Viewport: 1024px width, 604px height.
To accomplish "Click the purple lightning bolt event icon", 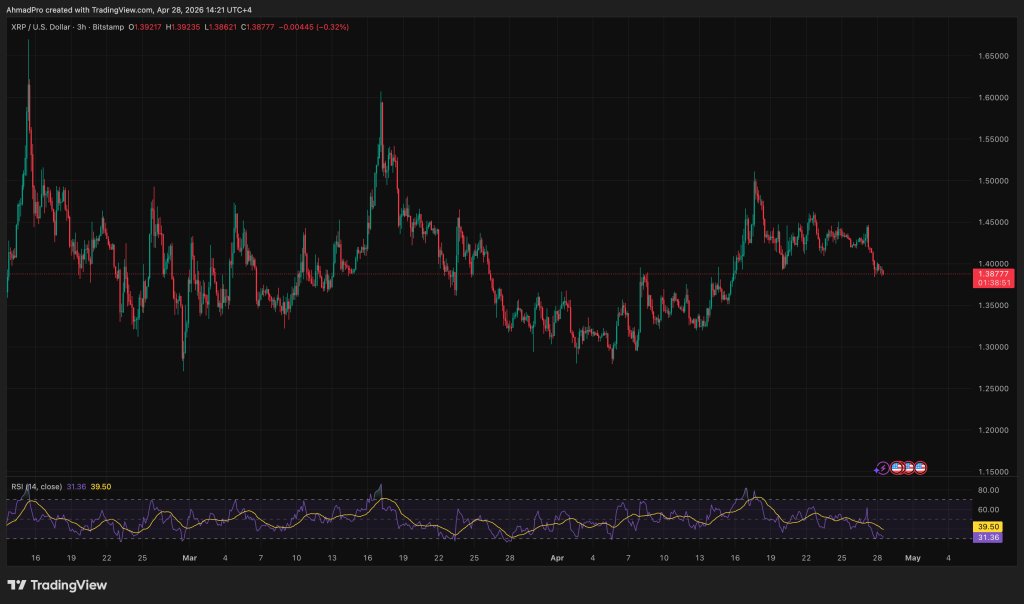I will pos(883,467).
